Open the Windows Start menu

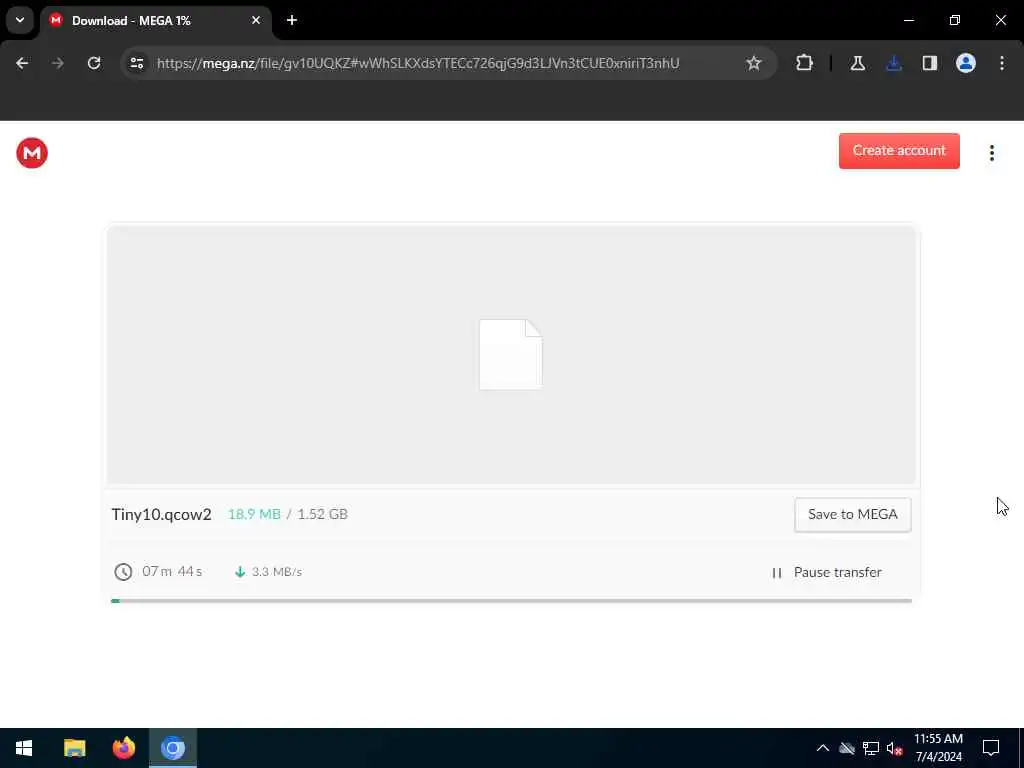pyautogui.click(x=24, y=748)
